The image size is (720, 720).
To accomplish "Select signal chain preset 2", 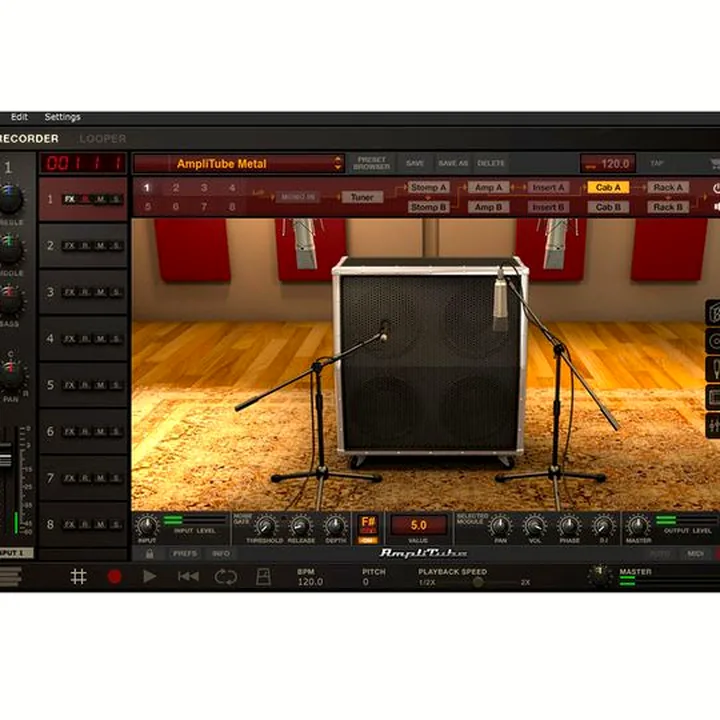I will click(175, 188).
